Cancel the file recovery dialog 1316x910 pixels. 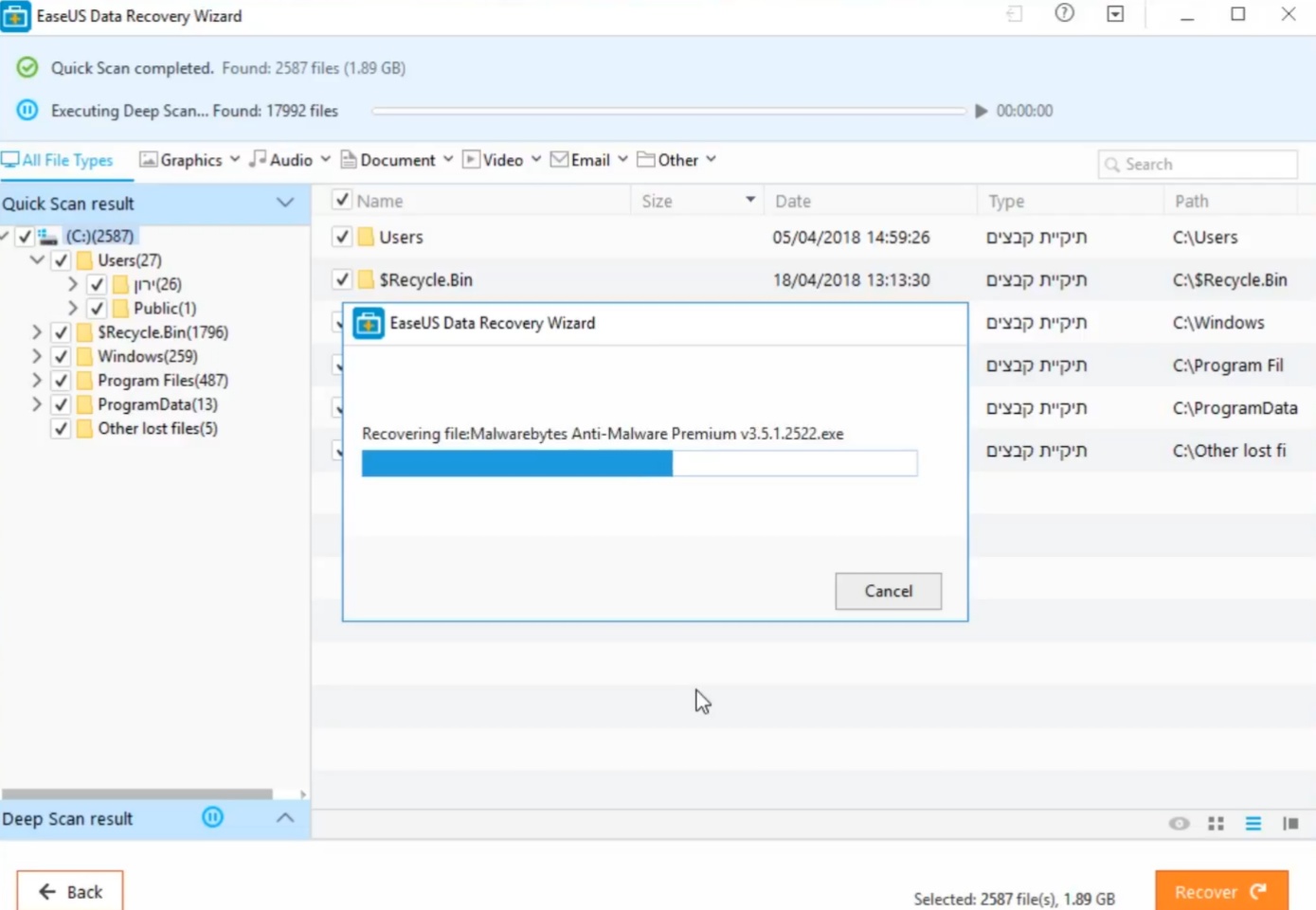click(889, 591)
